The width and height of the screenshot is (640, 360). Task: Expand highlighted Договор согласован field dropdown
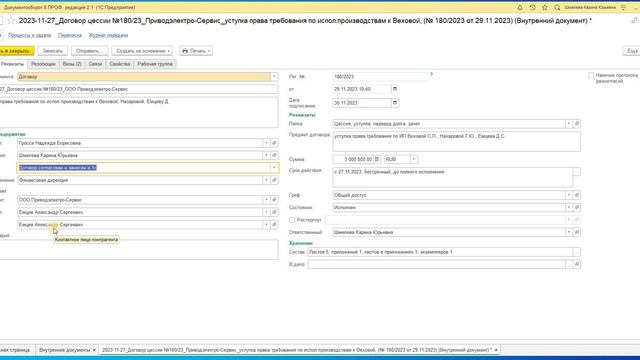(x=274, y=168)
